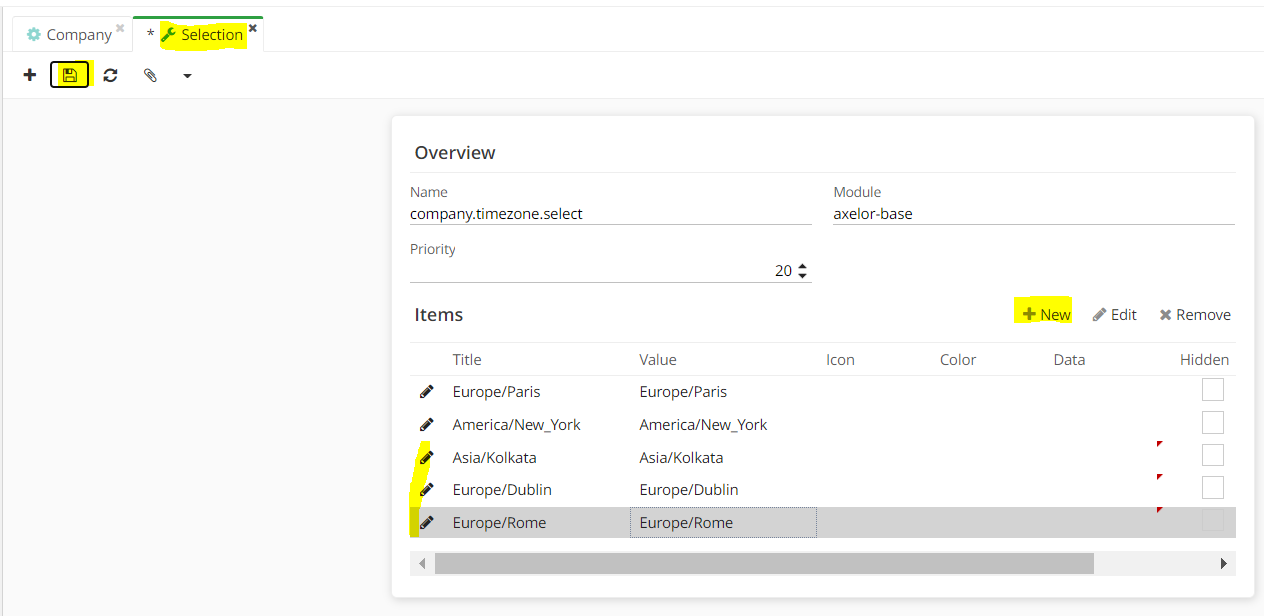This screenshot has height=616, width=1264.
Task: Click the New button in Items
Action: tap(1044, 313)
